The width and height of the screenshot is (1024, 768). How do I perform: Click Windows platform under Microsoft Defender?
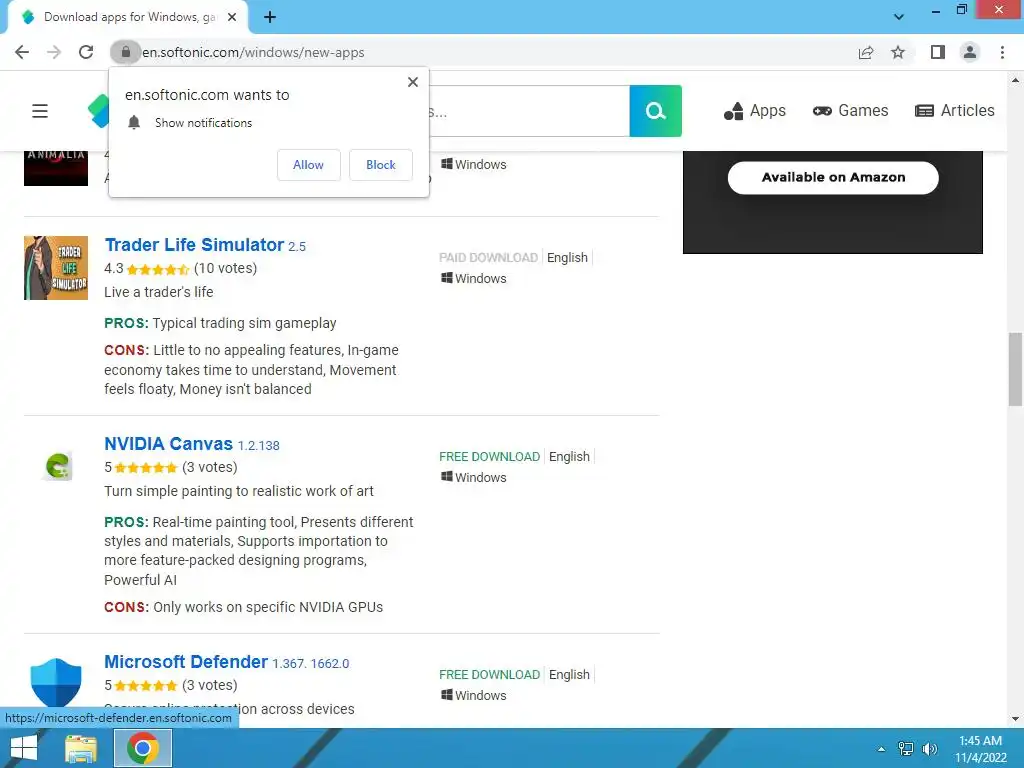(x=474, y=696)
